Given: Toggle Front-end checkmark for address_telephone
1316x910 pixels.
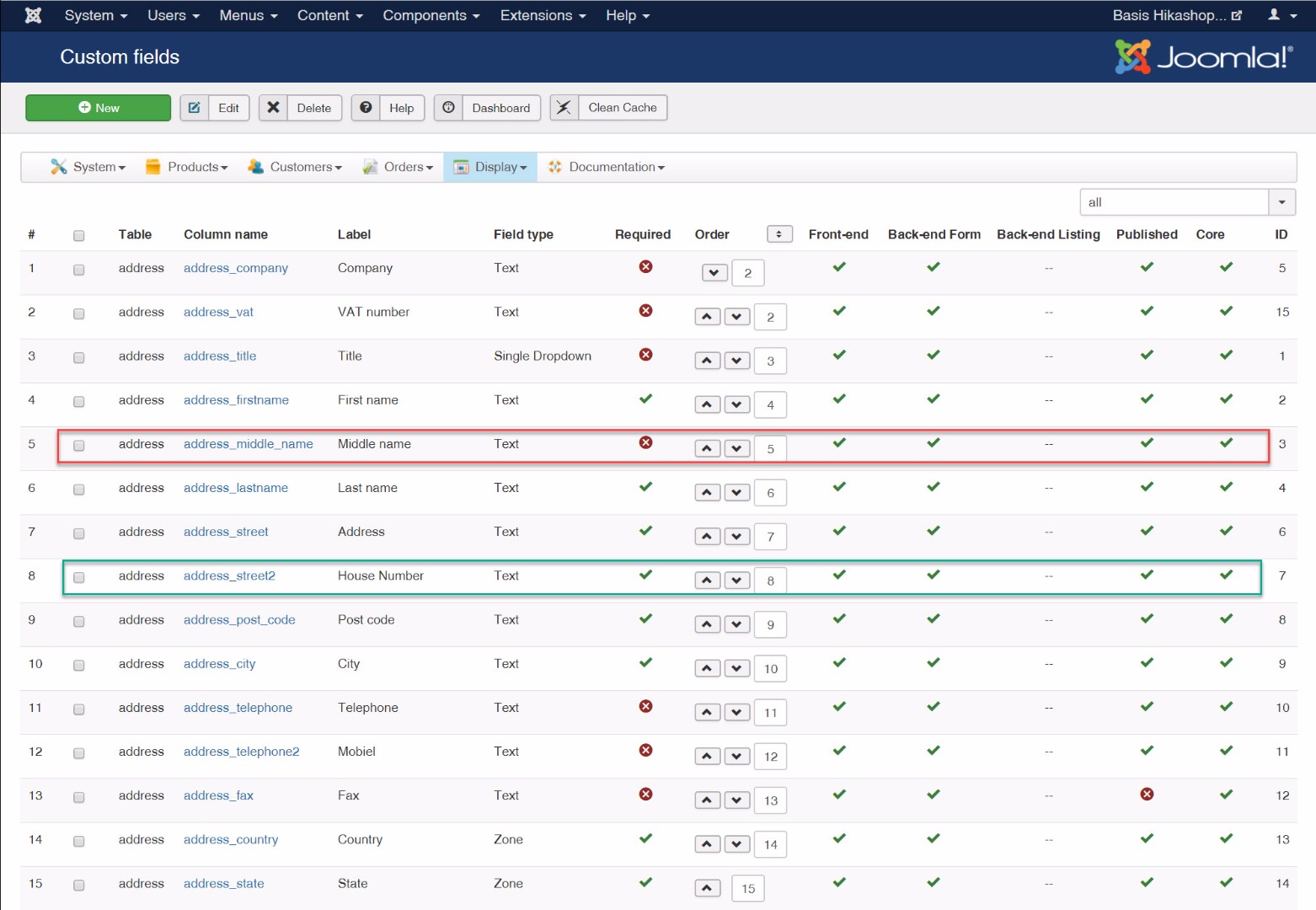Looking at the screenshot, I should (839, 707).
